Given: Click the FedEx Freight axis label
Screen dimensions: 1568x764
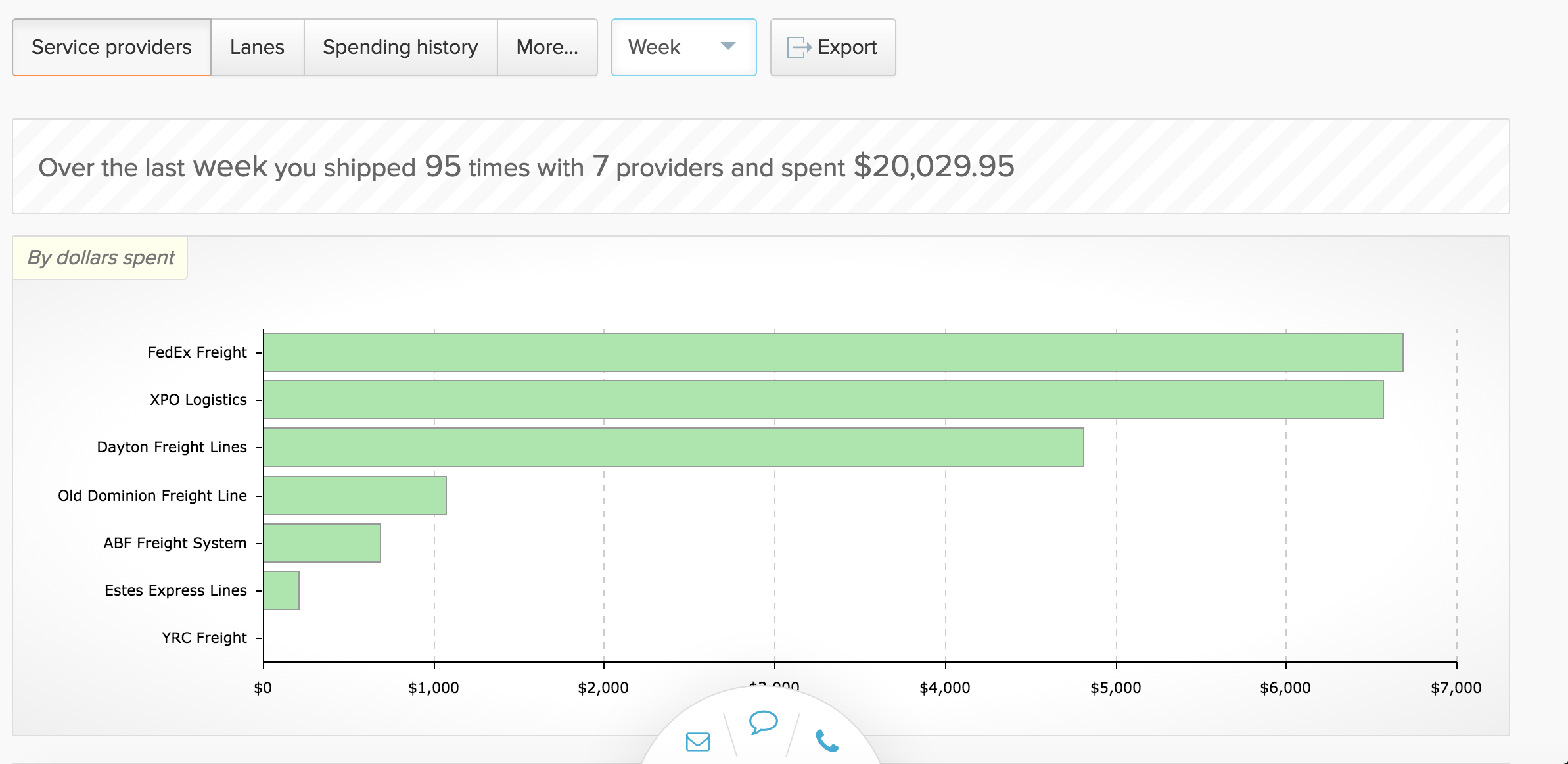Looking at the screenshot, I should [197, 352].
